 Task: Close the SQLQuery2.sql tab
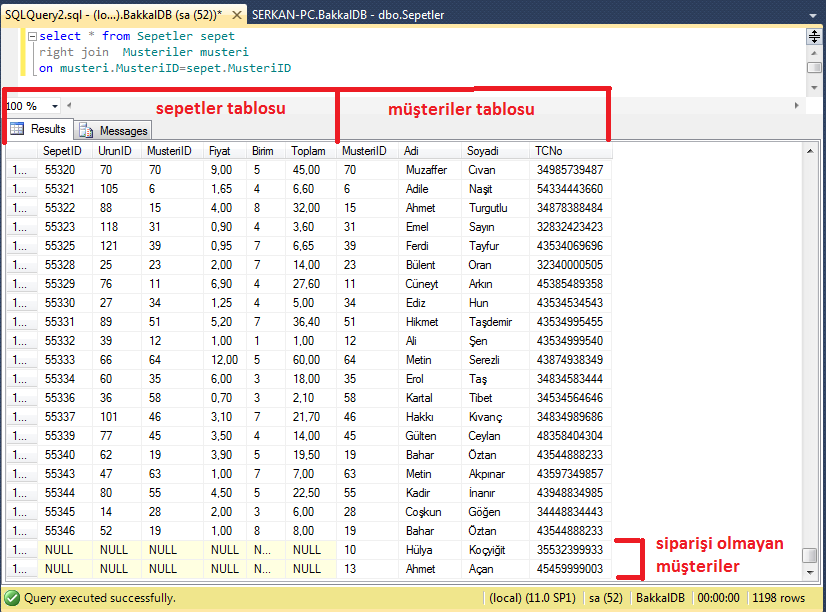(237, 15)
